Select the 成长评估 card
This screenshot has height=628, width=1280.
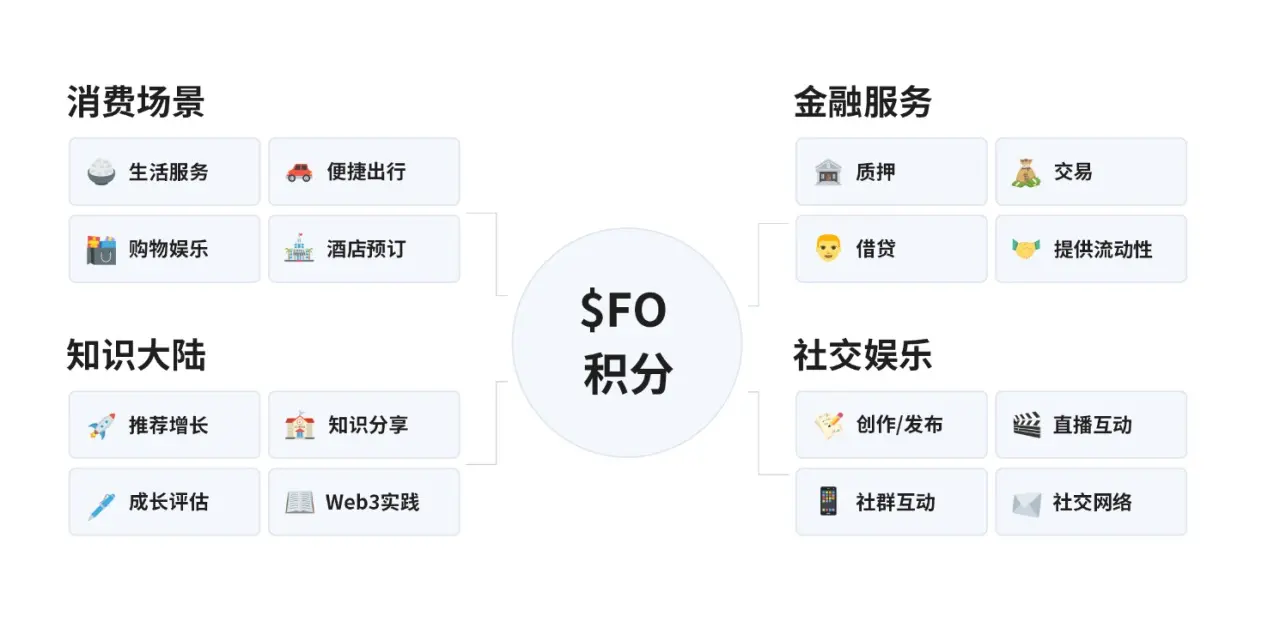point(164,502)
